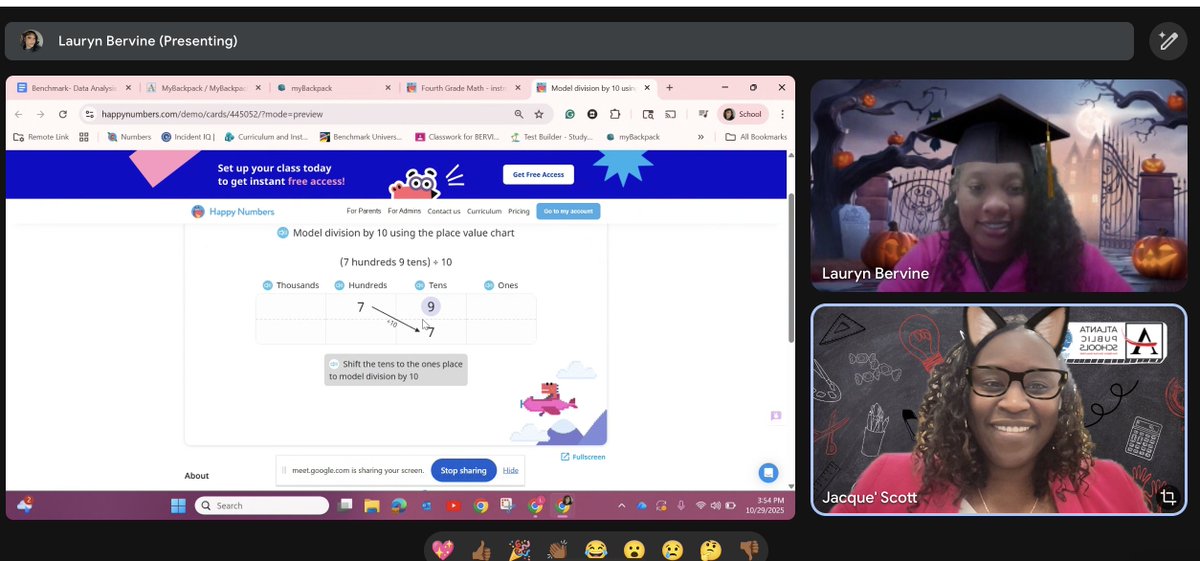
Task: Click Go to my account button
Action: pos(568,211)
